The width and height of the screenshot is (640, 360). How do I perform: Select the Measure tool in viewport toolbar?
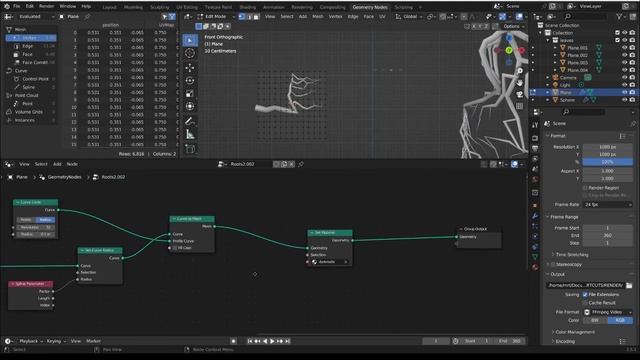[x=190, y=134]
